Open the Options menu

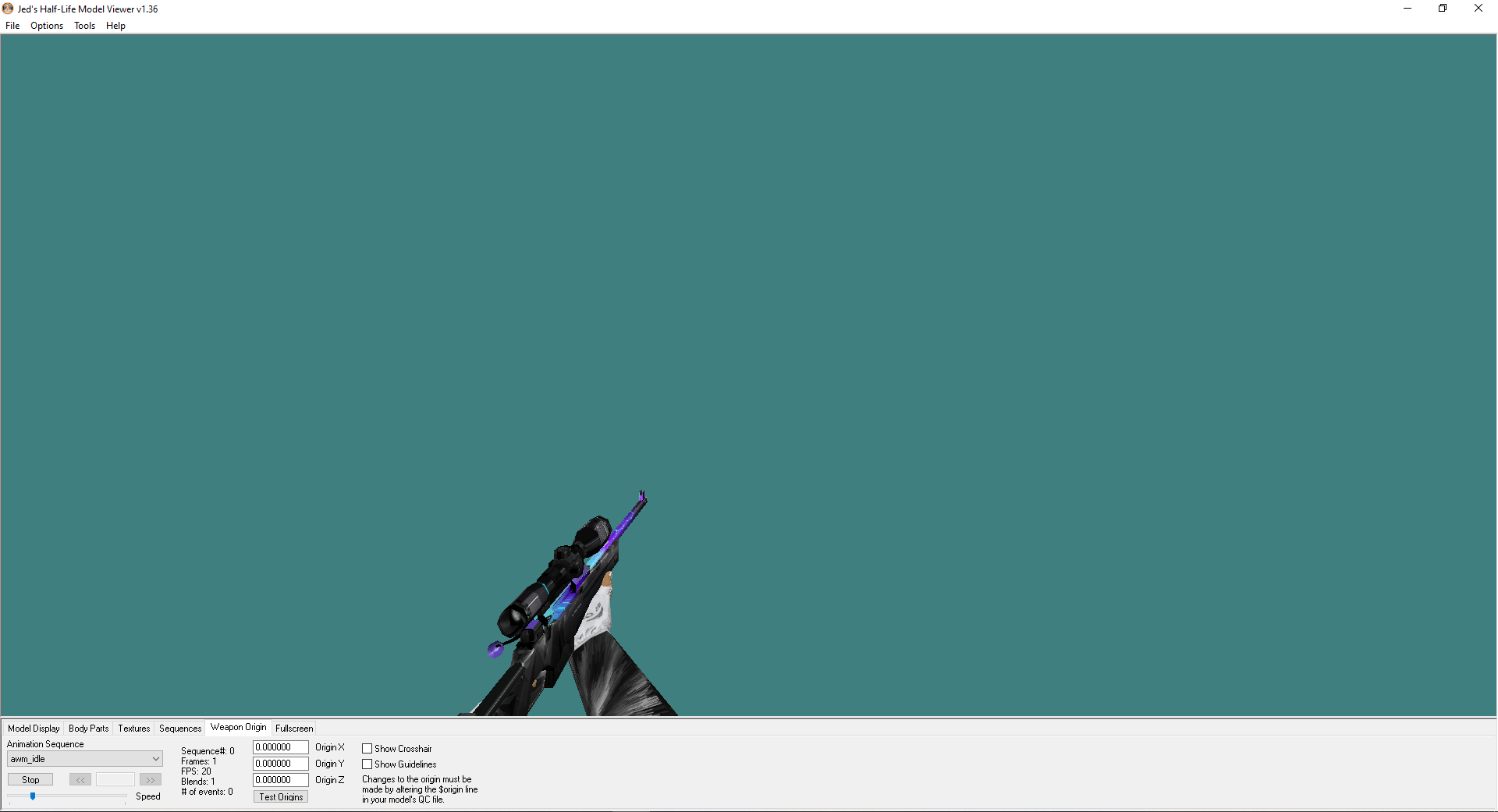47,26
